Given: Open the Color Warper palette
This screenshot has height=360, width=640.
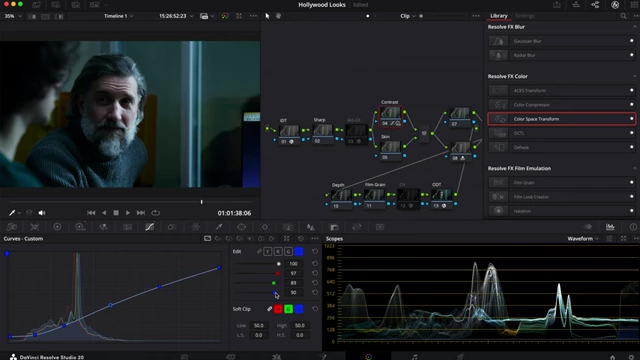Looking at the screenshot, I should pos(196,227).
